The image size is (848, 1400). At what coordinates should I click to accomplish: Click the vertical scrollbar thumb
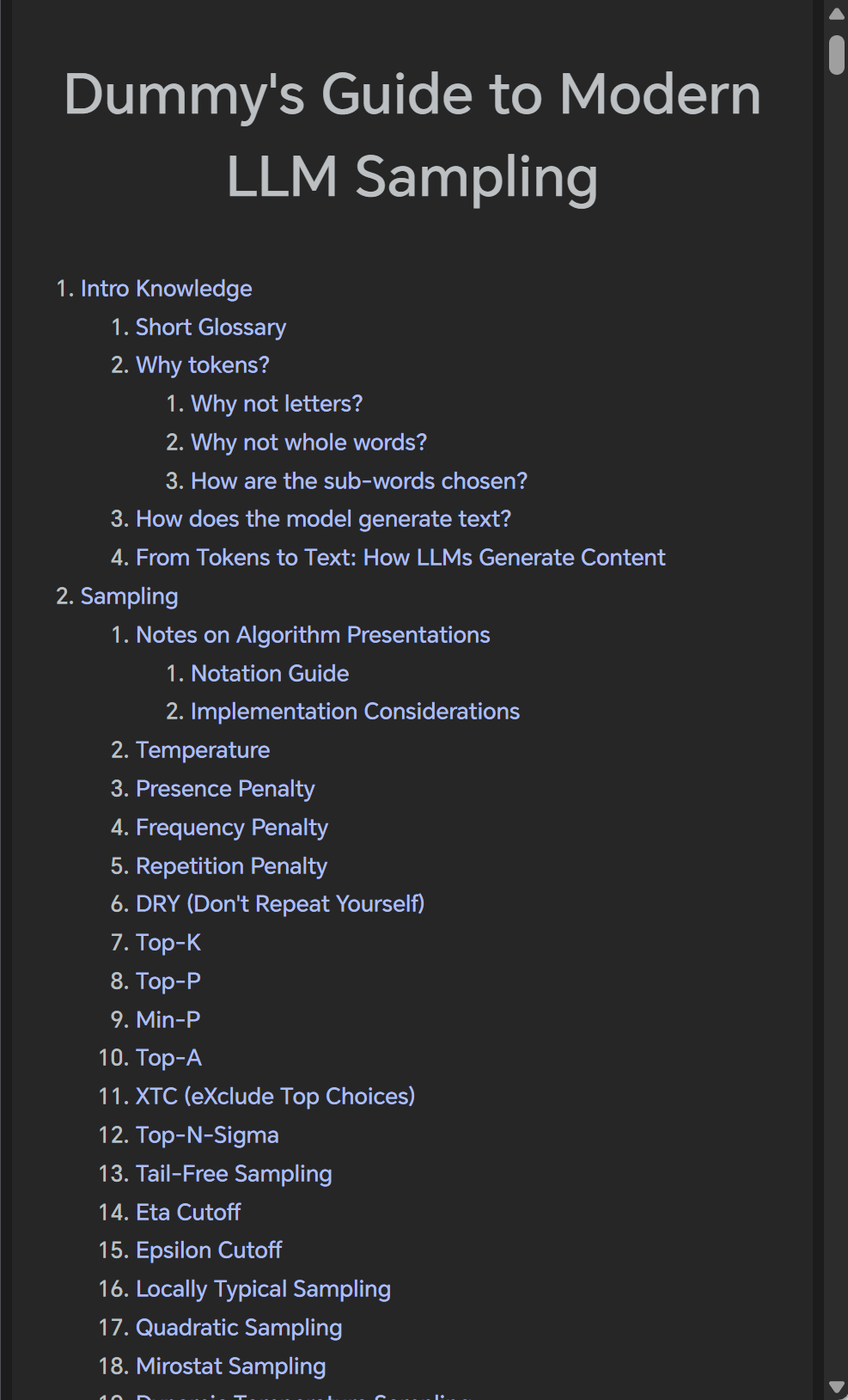click(x=836, y=54)
